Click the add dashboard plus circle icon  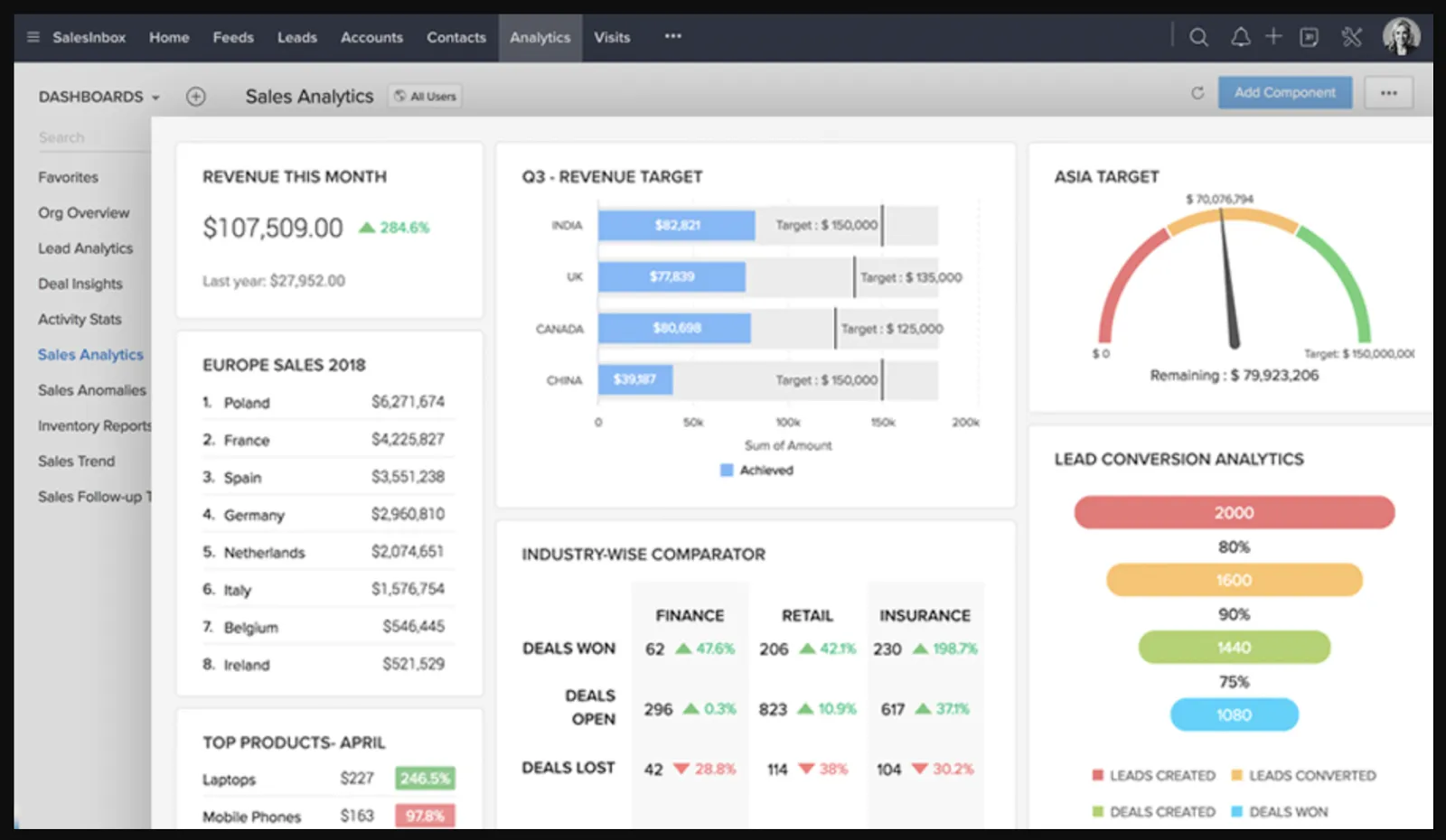[x=196, y=97]
